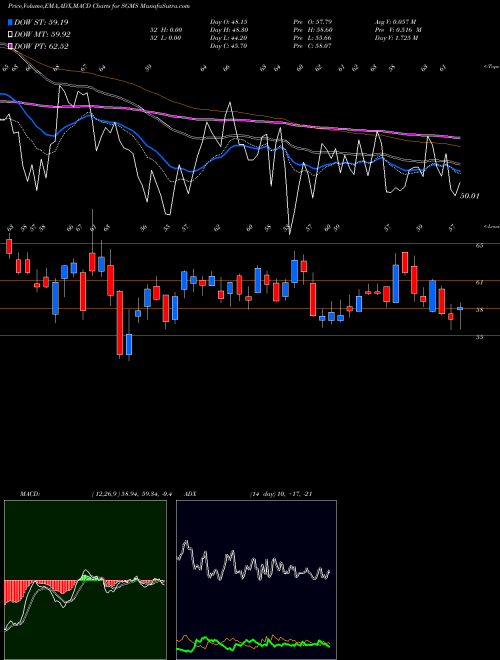Image resolution: width=500 pixels, height=660 pixels.
Task: Click the 'Avg V: 0.057 M' value
Action: (397, 22)
